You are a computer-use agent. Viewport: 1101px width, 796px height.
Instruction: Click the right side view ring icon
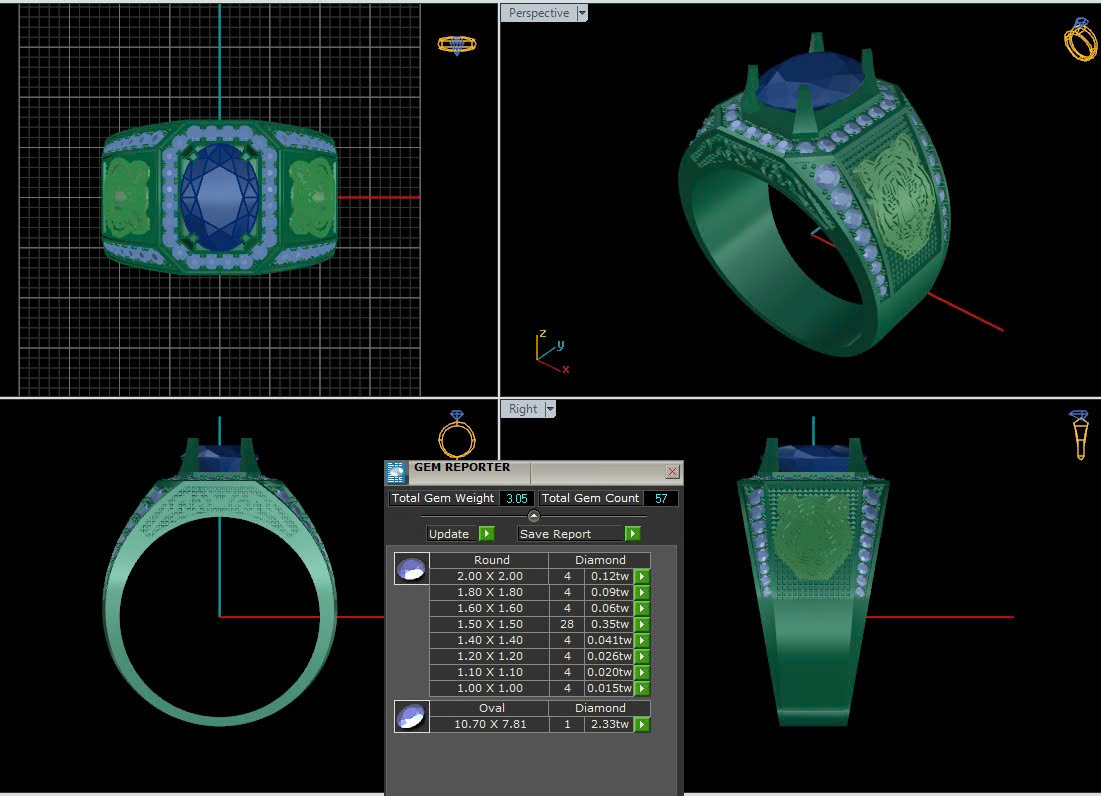tap(1079, 434)
